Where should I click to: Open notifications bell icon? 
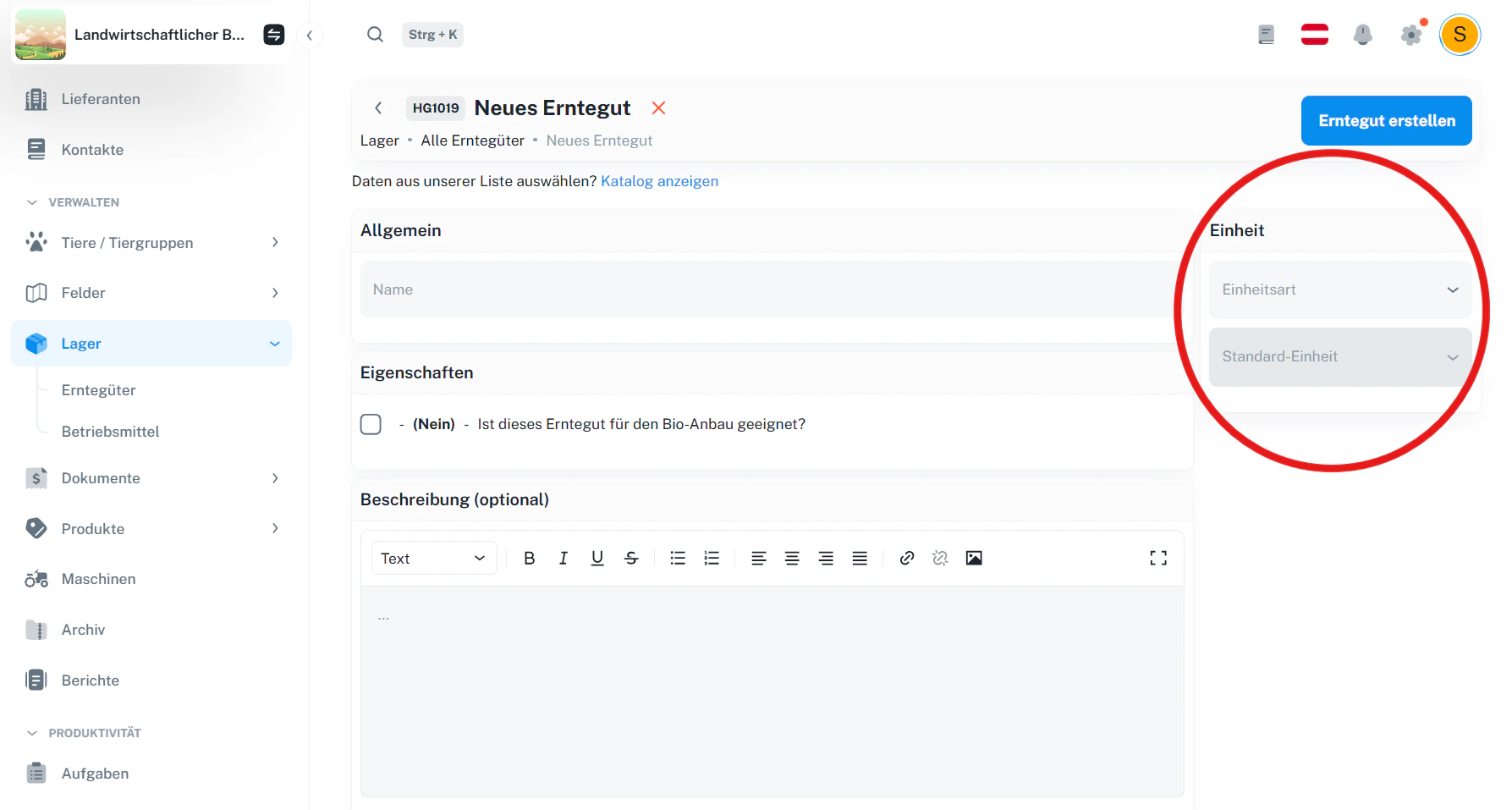1363,35
